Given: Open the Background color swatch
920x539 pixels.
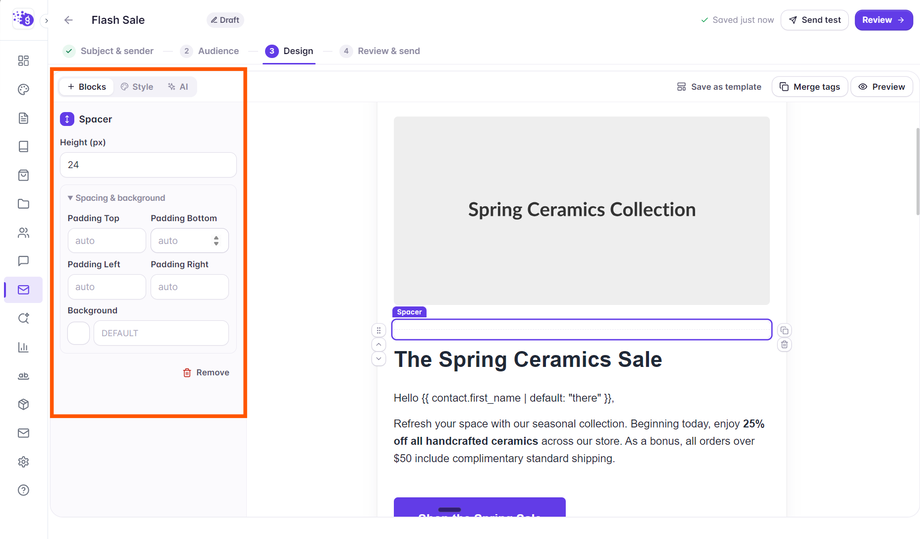Looking at the screenshot, I should tap(79, 333).
